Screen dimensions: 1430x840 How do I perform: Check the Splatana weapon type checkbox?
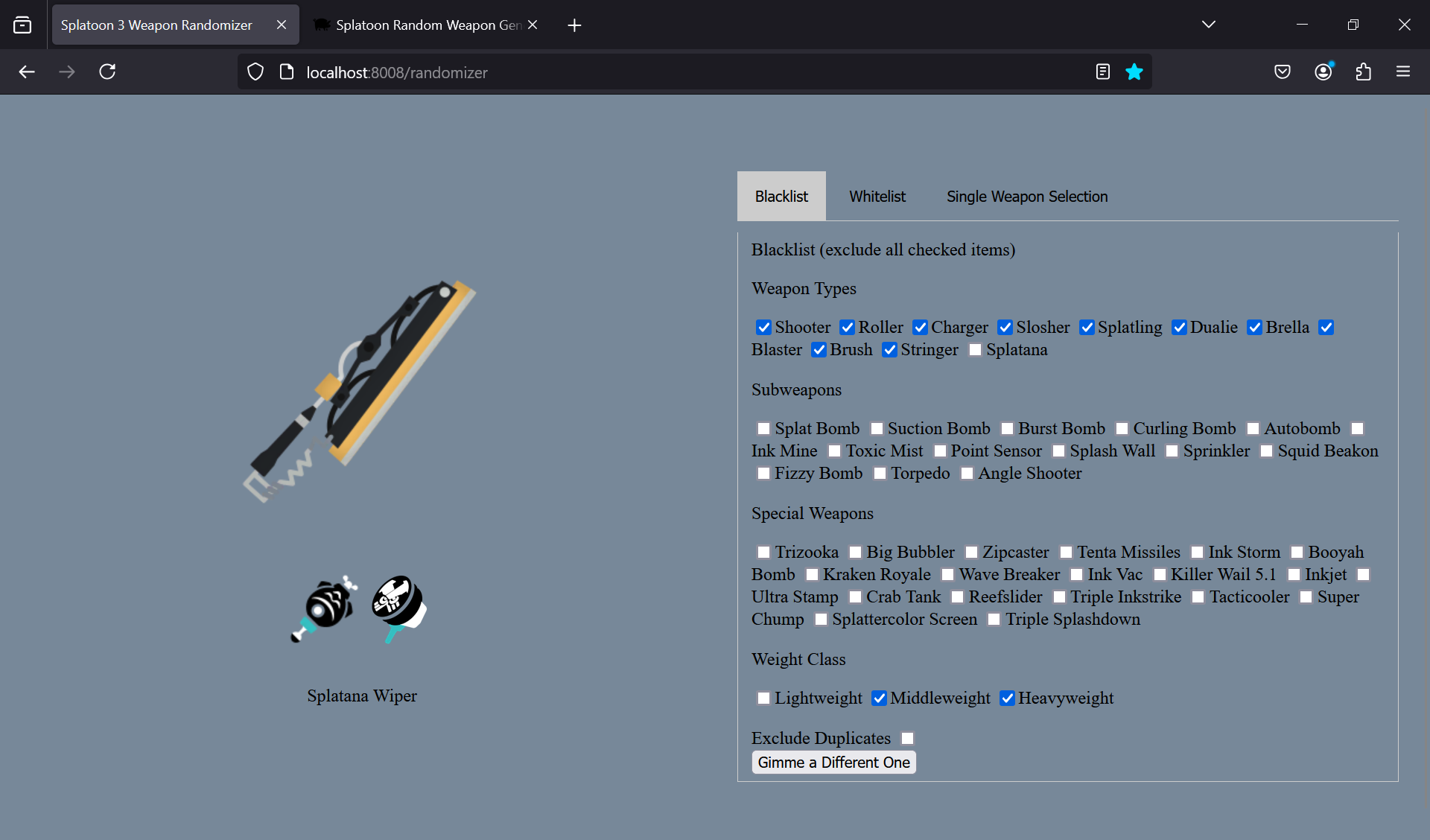[x=975, y=350]
